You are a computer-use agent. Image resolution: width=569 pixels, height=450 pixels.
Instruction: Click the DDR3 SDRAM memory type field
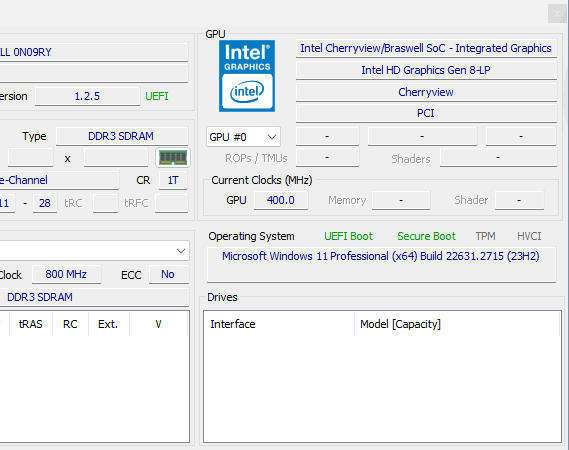[122, 136]
